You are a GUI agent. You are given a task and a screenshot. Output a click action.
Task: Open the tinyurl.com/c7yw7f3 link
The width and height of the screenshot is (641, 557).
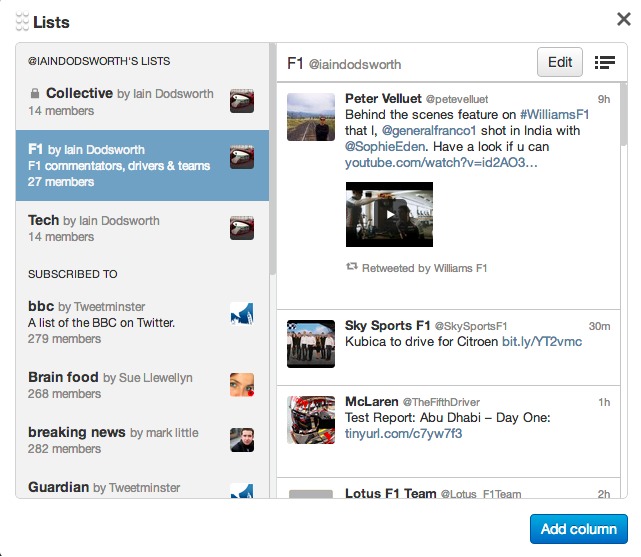[403, 434]
